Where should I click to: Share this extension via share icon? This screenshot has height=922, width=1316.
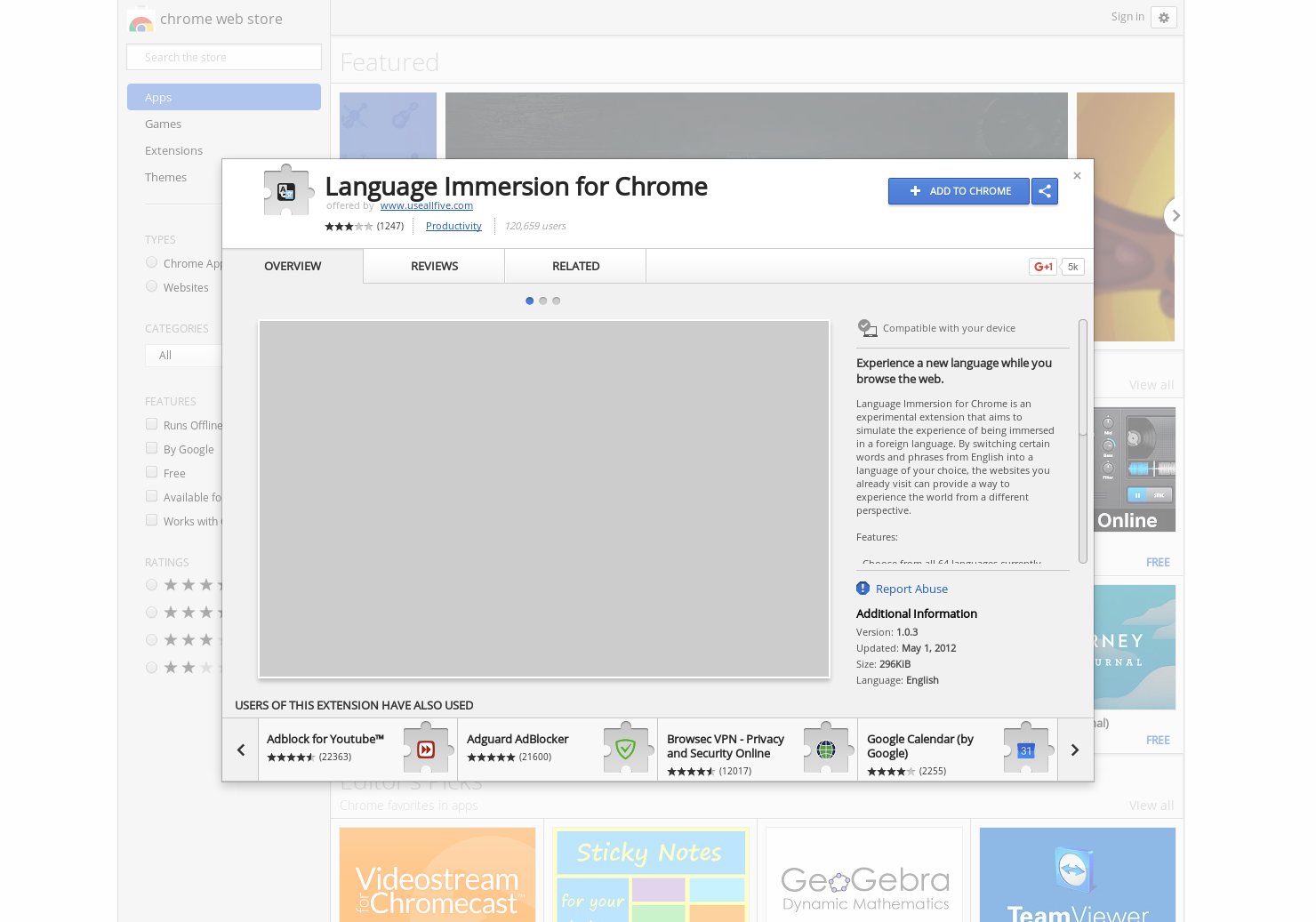pos(1045,191)
